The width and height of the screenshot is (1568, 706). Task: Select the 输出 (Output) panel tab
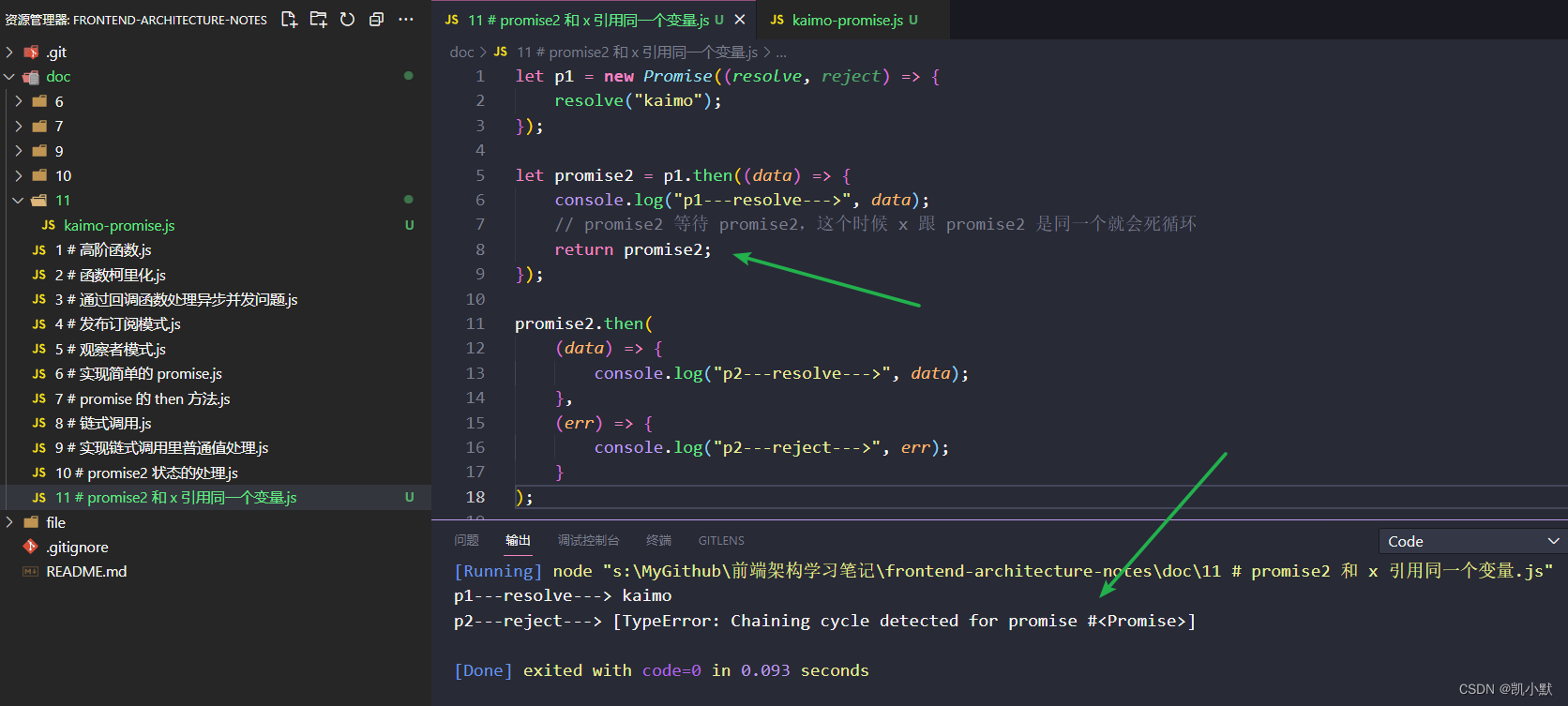pos(518,540)
